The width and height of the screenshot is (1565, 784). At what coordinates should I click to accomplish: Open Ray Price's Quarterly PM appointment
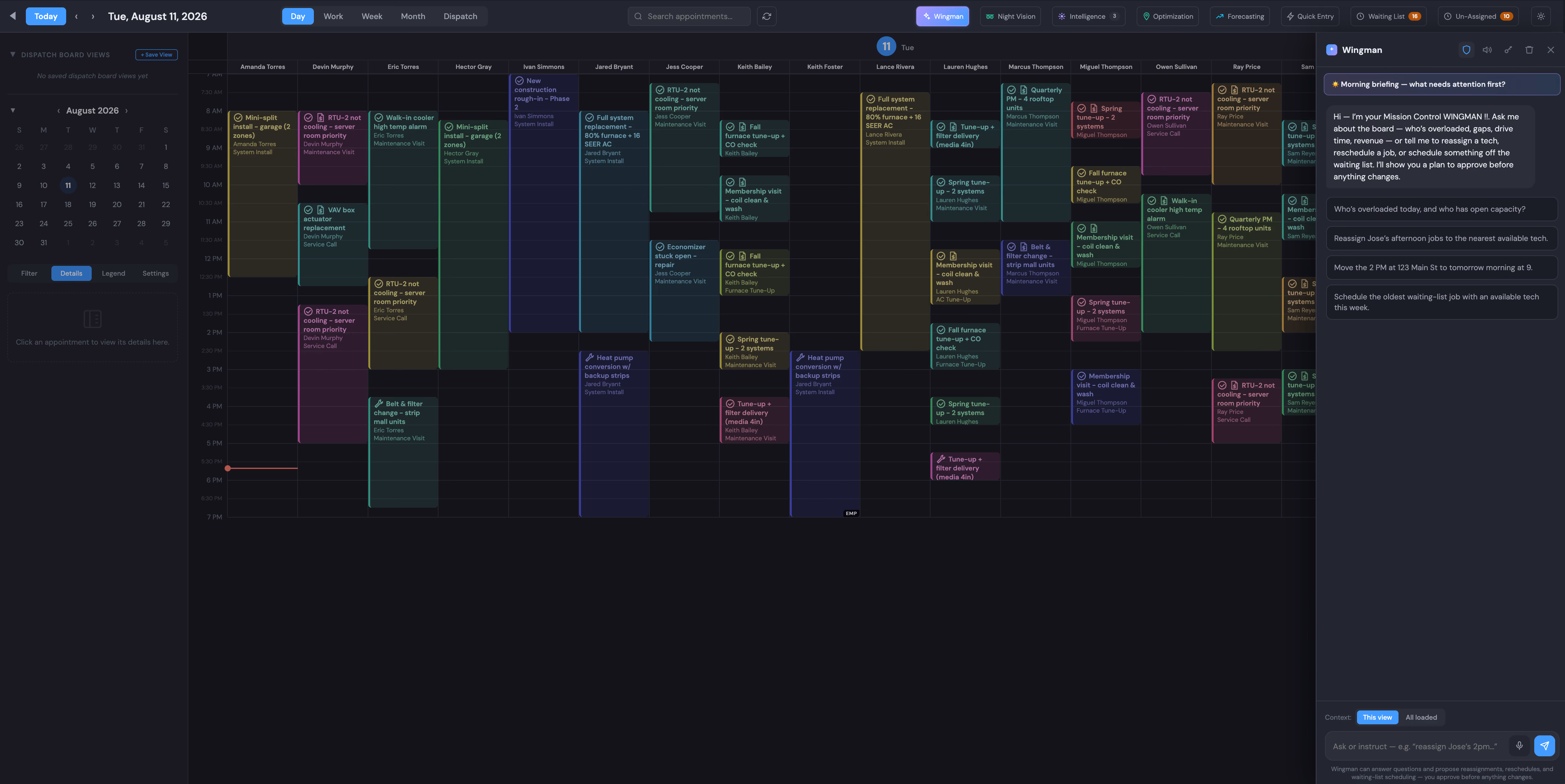(x=1246, y=282)
